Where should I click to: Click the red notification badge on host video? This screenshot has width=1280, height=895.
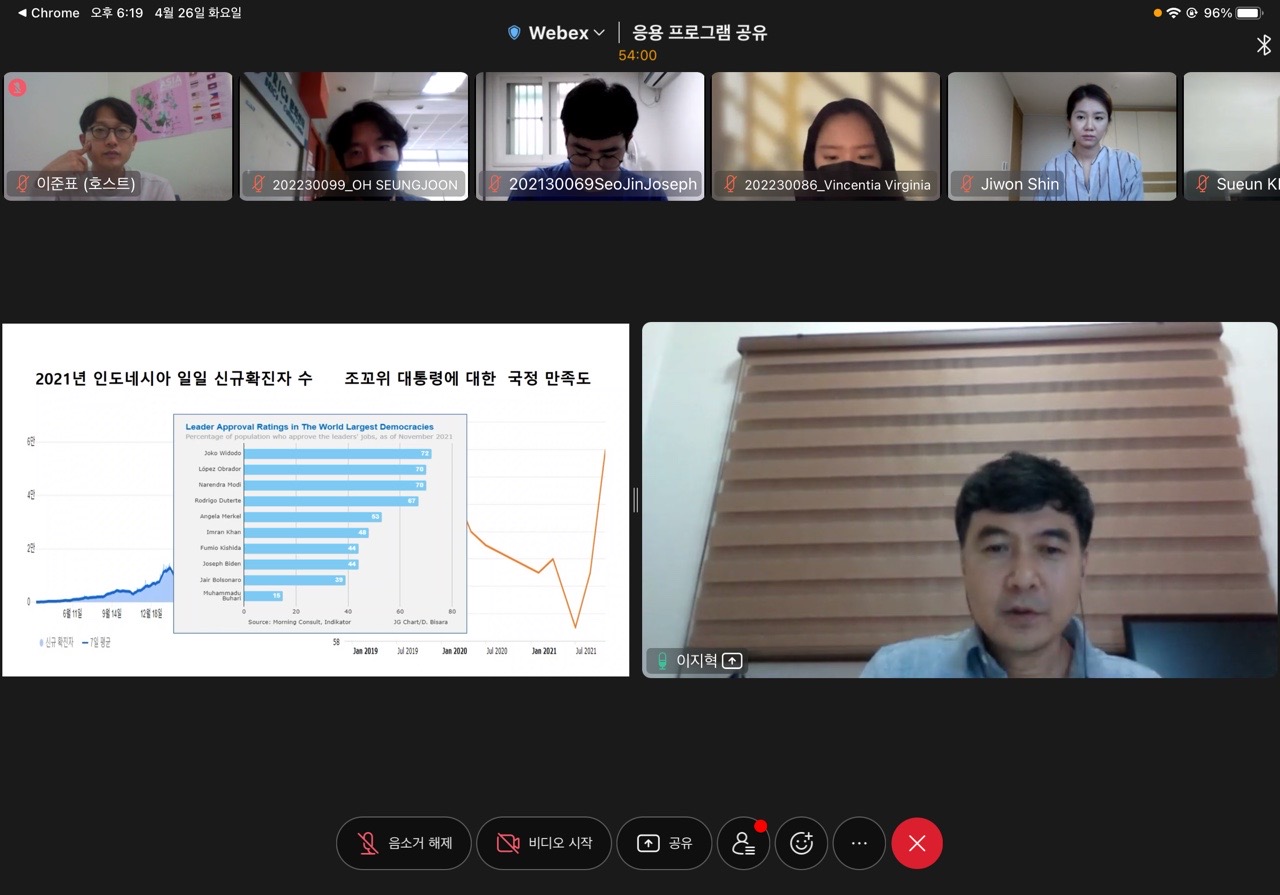pyautogui.click(x=18, y=88)
